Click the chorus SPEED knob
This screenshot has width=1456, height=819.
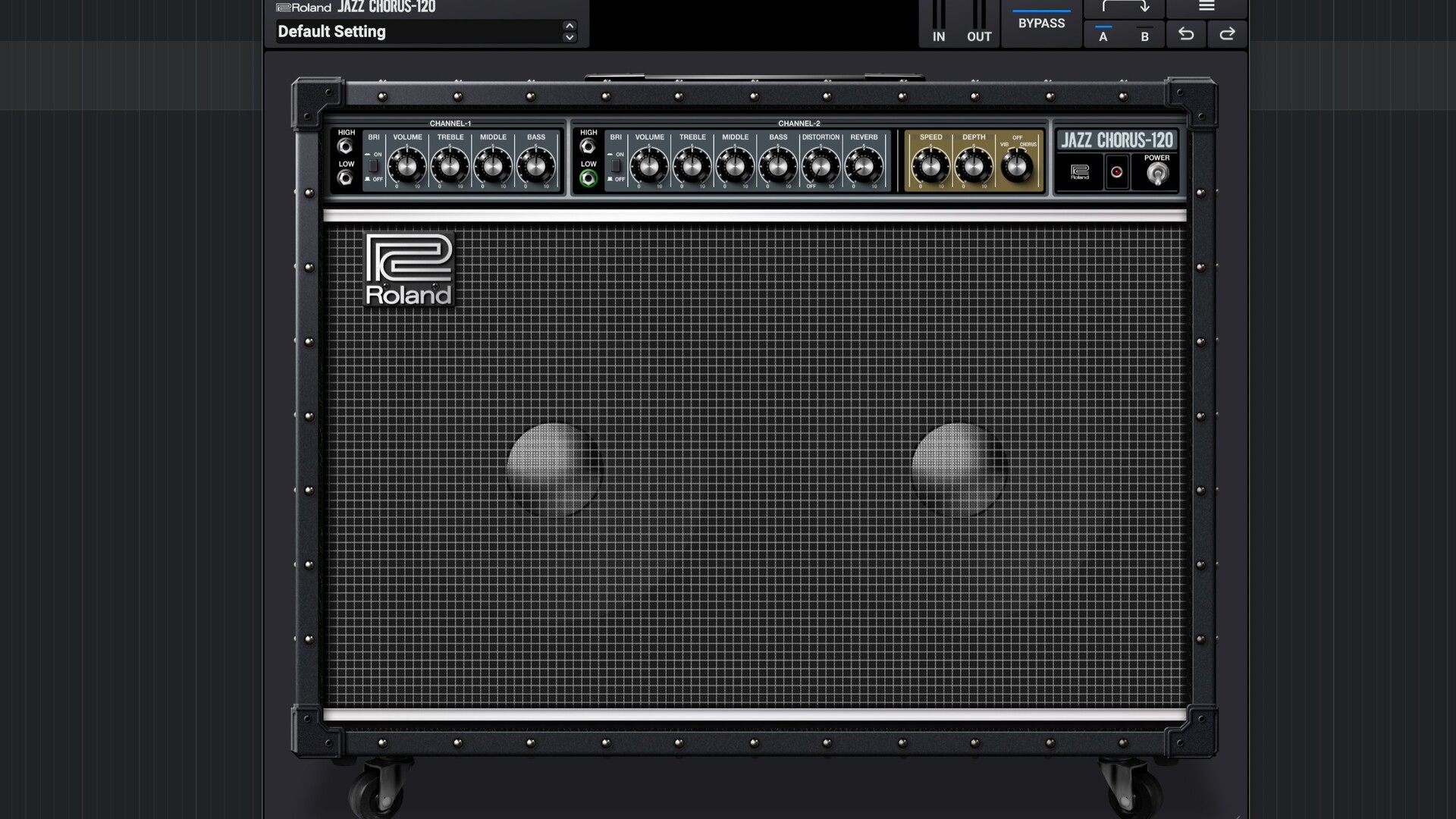coord(930,166)
